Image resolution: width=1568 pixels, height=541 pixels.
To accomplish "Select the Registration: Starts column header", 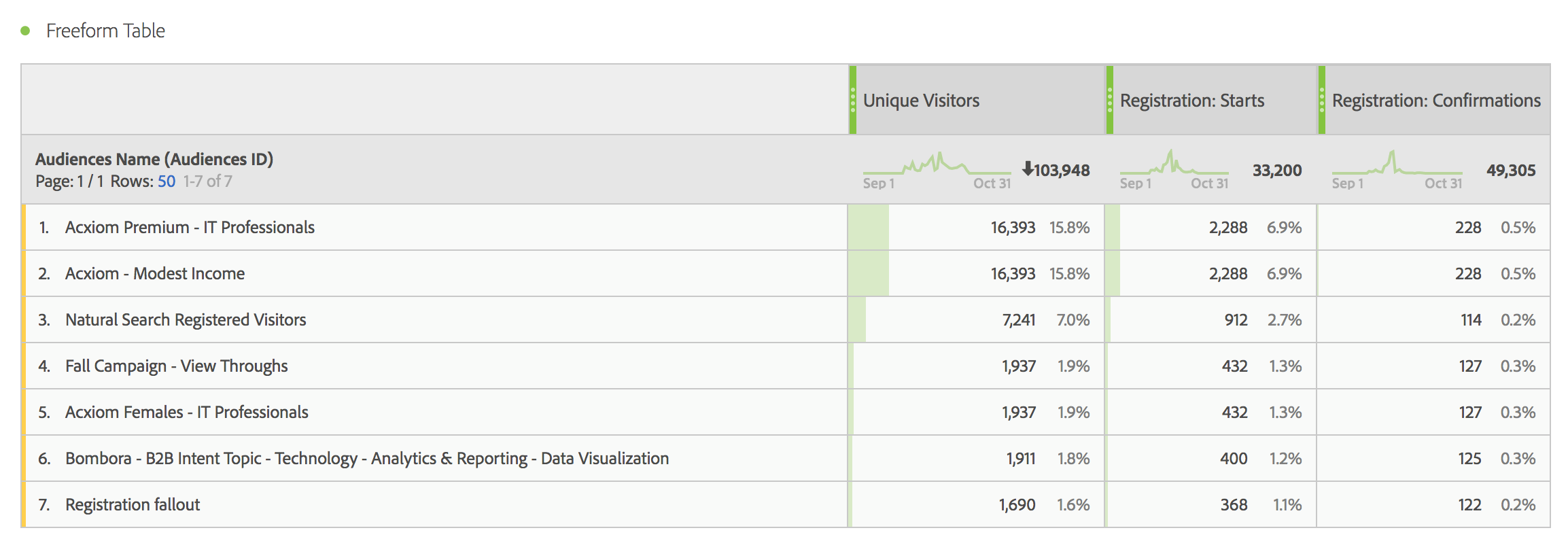I will (x=1192, y=101).
